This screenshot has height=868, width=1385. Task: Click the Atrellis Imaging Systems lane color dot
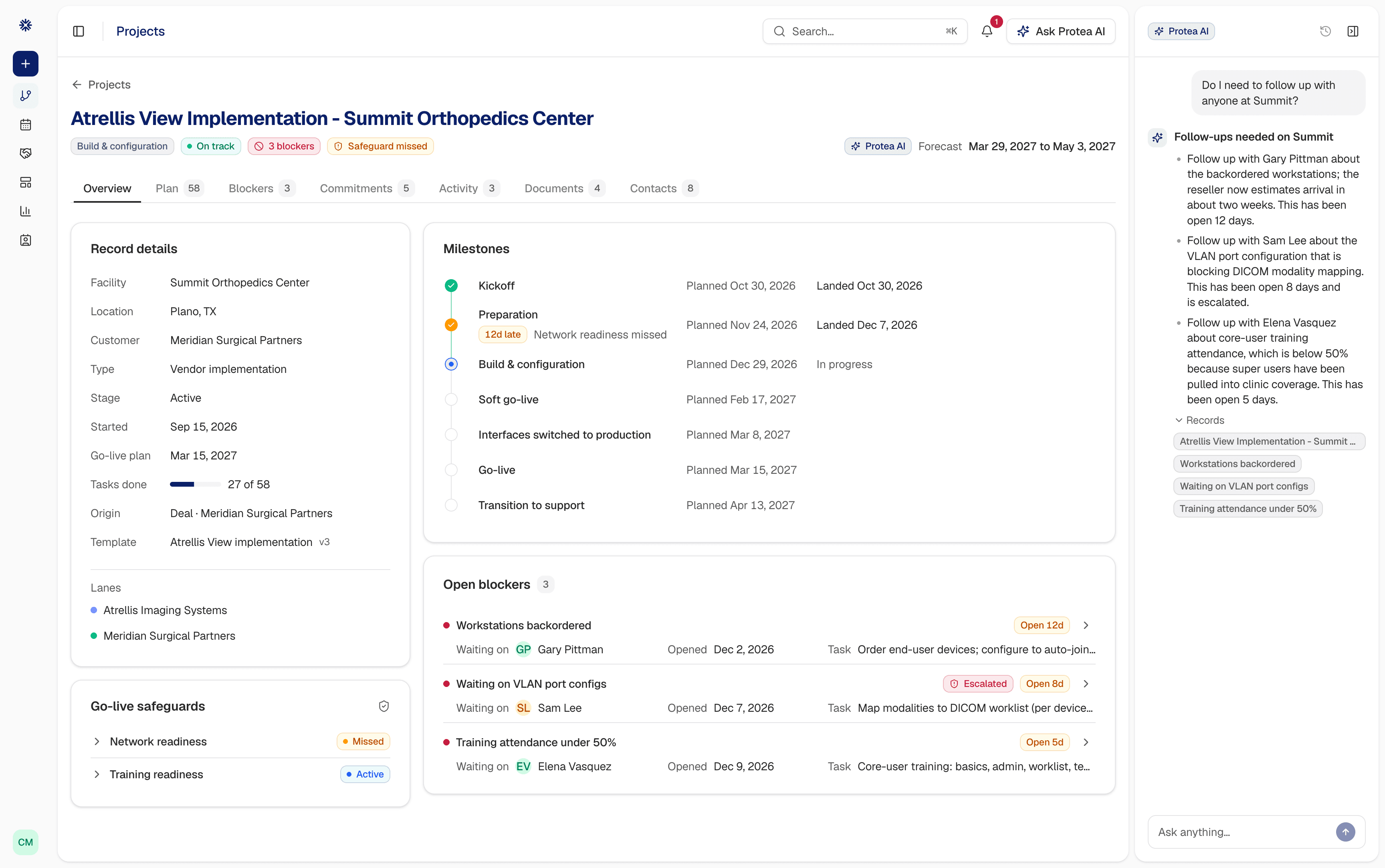coord(94,610)
